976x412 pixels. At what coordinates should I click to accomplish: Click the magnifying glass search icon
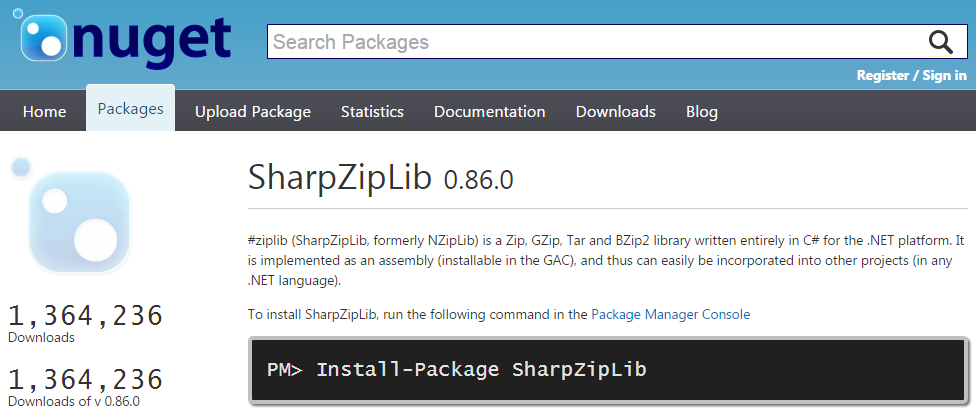(941, 42)
